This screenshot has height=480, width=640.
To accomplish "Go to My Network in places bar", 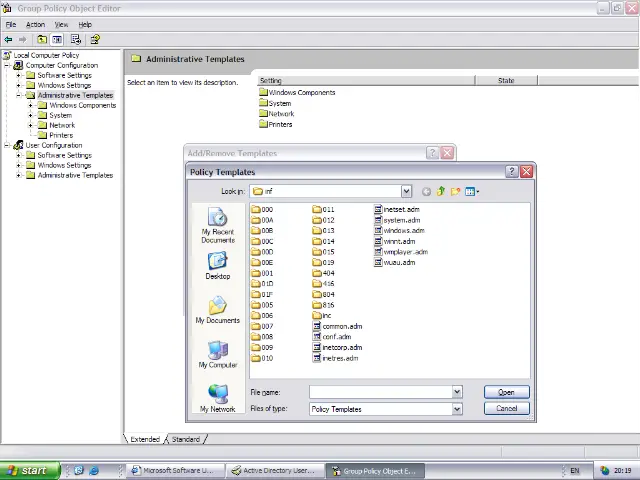I will click(218, 398).
